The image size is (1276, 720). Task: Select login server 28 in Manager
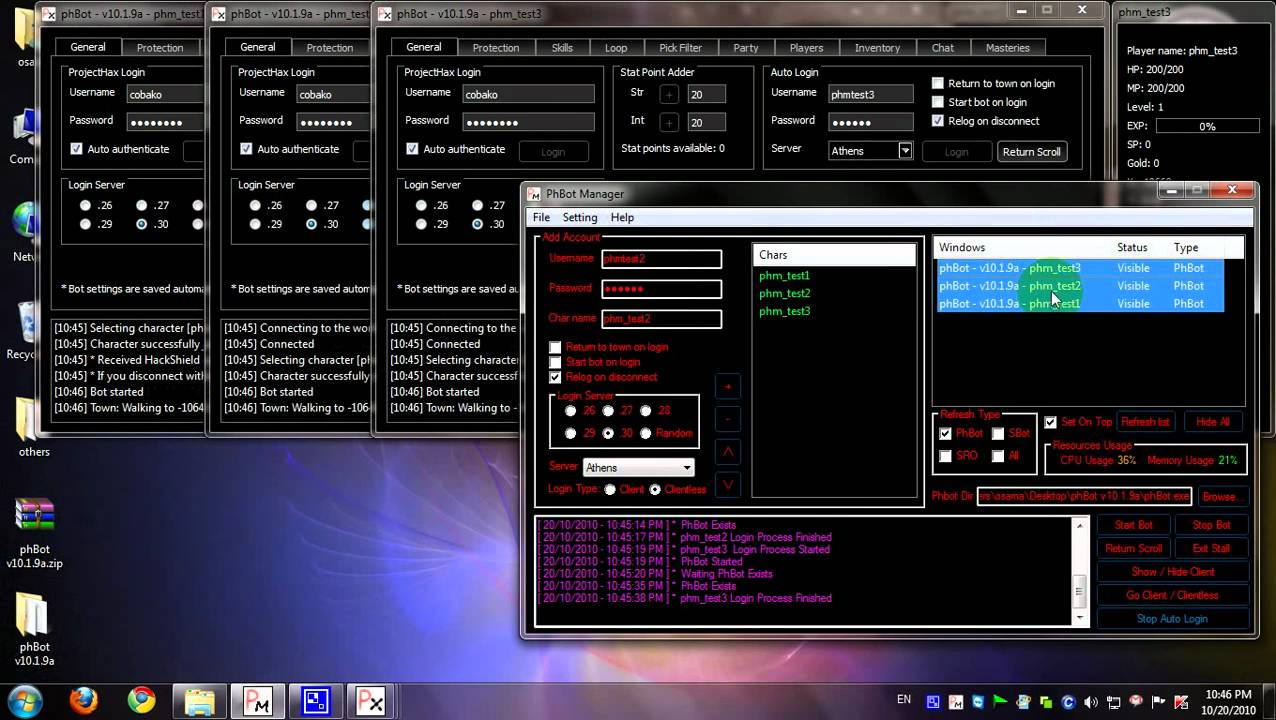tap(645, 411)
